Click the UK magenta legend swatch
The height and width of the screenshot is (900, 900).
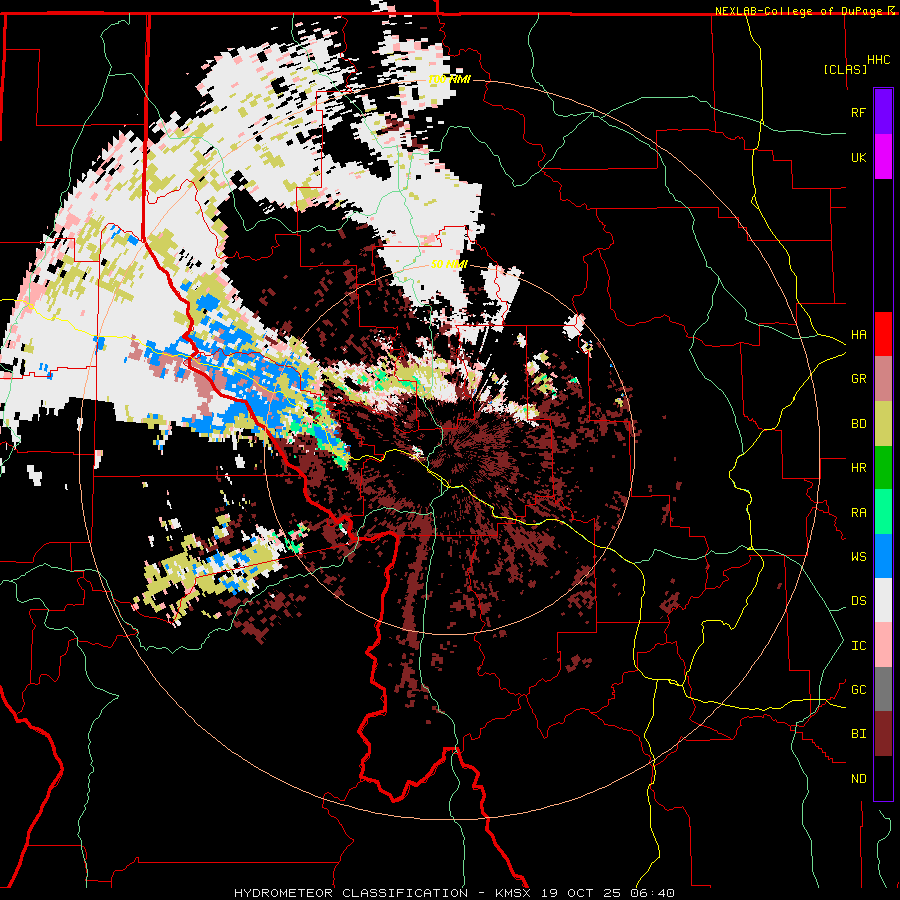(883, 157)
